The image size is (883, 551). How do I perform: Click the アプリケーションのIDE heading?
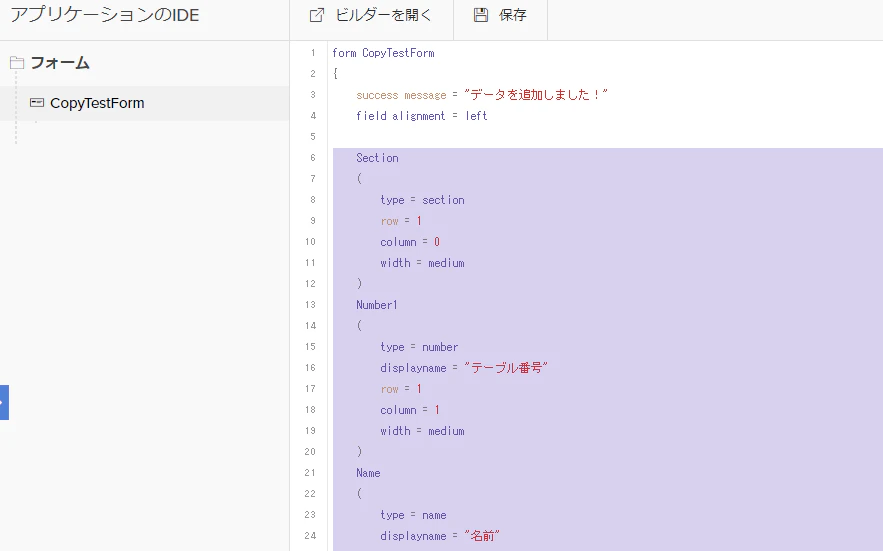click(105, 15)
